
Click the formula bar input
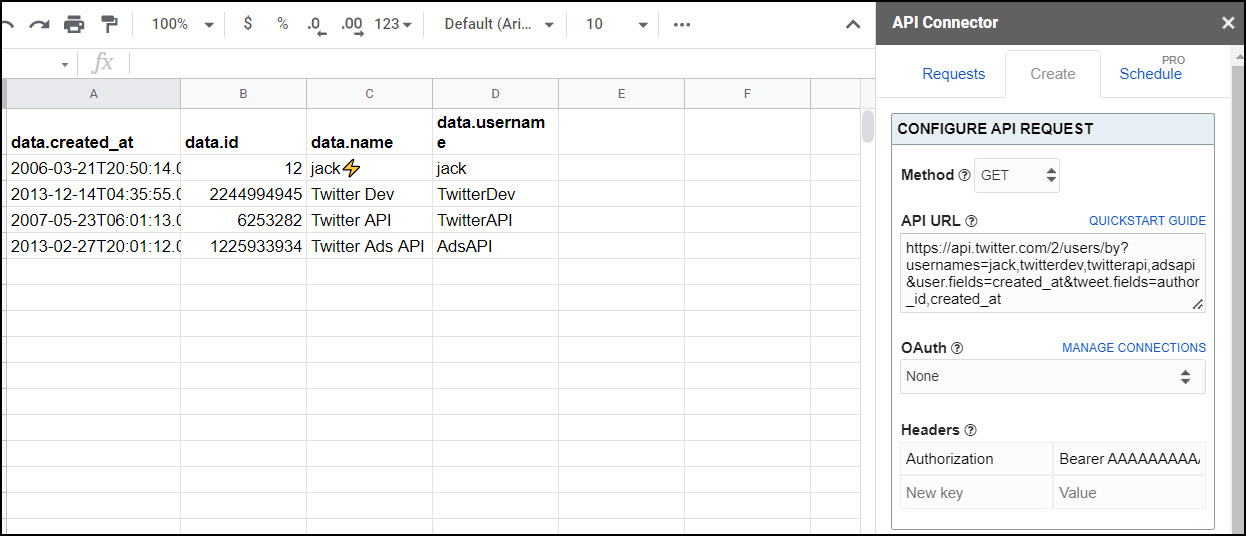click(x=500, y=64)
